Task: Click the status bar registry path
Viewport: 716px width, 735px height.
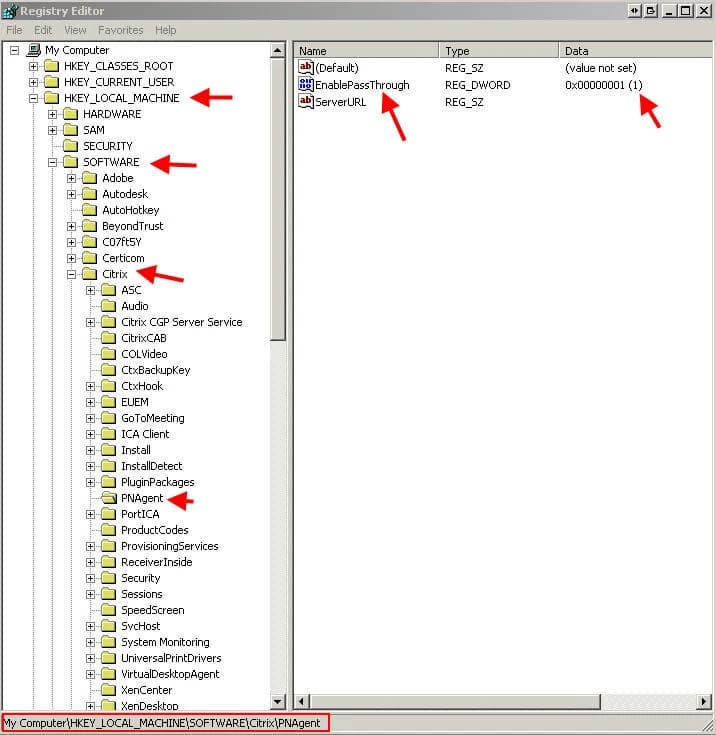Action: [162, 723]
